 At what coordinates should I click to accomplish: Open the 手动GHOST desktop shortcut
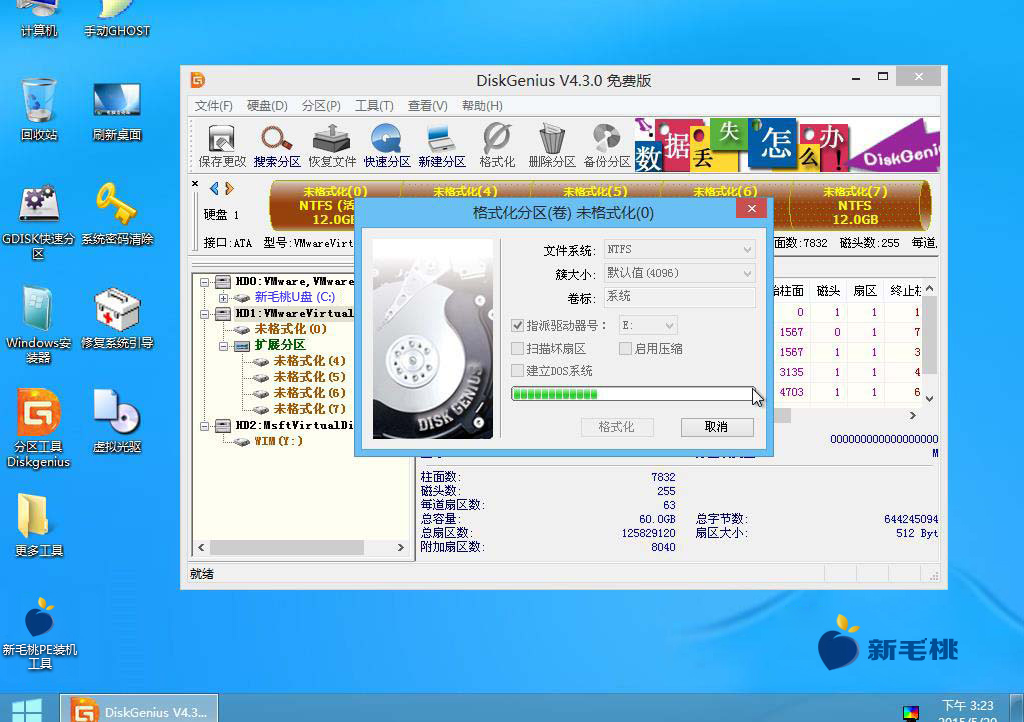(x=117, y=20)
